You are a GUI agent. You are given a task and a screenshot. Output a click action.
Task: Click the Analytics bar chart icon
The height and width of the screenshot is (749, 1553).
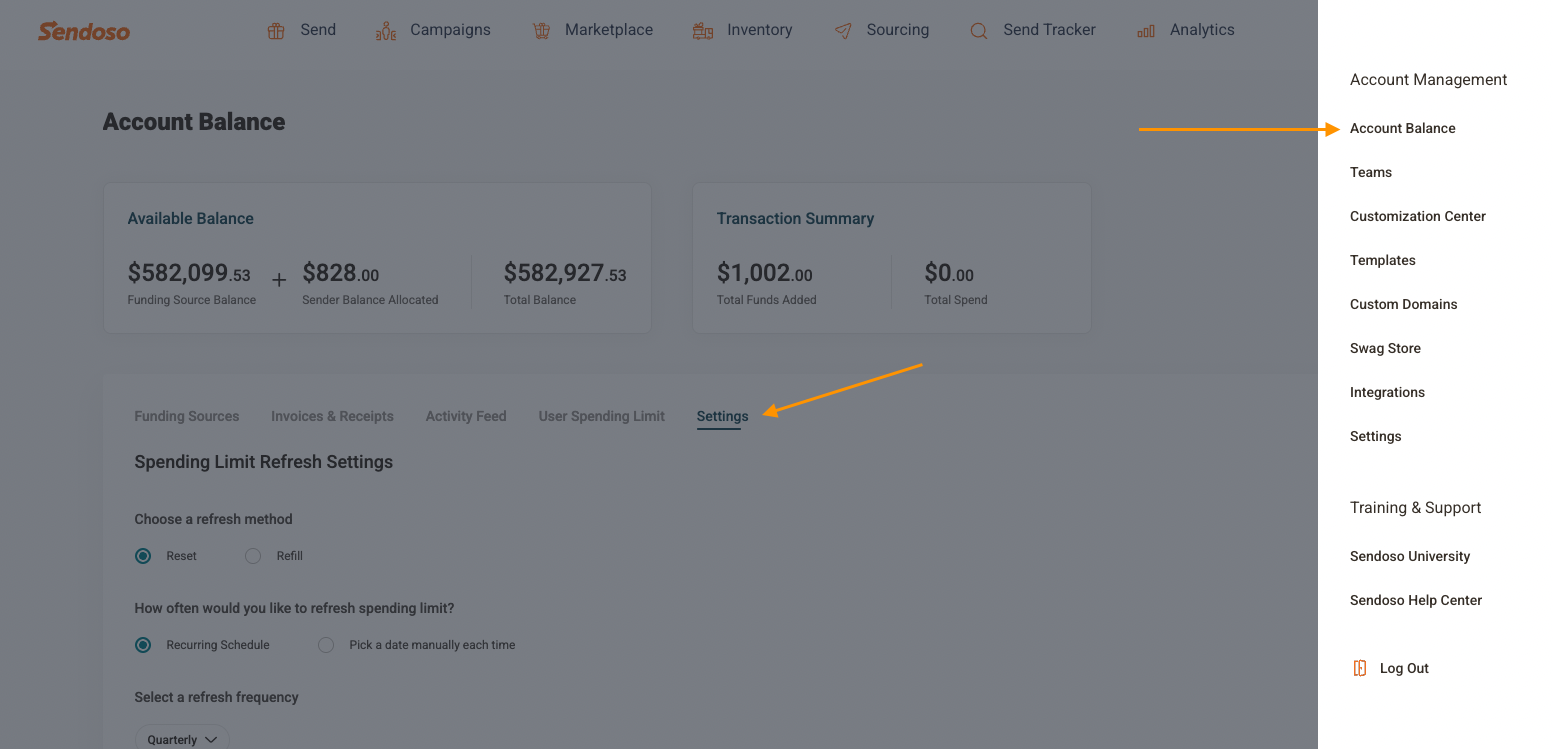1146,31
